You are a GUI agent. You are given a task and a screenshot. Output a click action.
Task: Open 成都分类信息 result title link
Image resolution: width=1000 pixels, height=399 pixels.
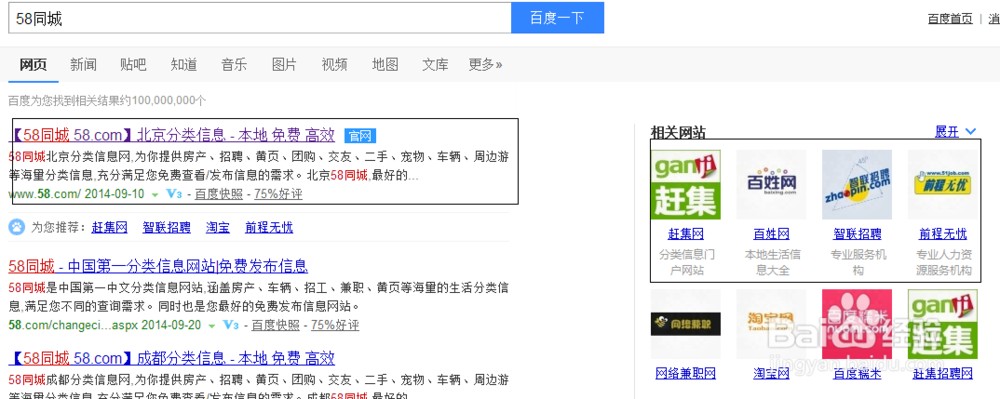172,358
